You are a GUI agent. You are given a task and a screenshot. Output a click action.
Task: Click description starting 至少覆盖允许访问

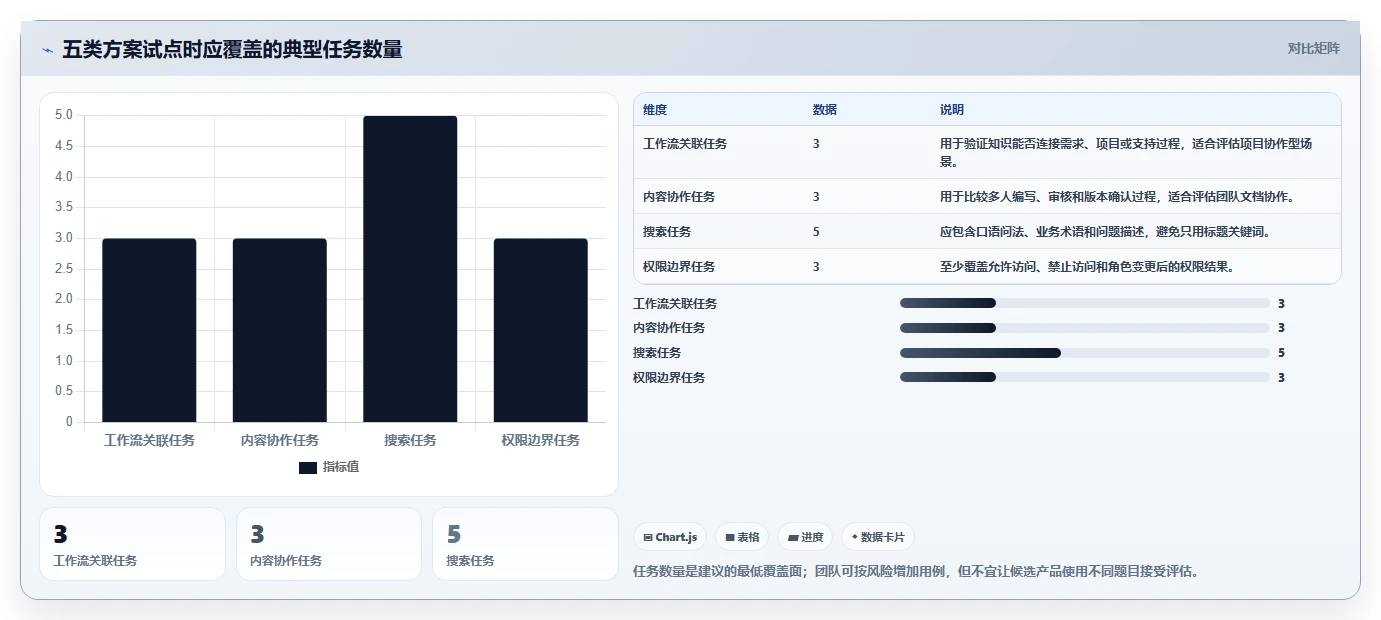pyautogui.click(x=1087, y=267)
